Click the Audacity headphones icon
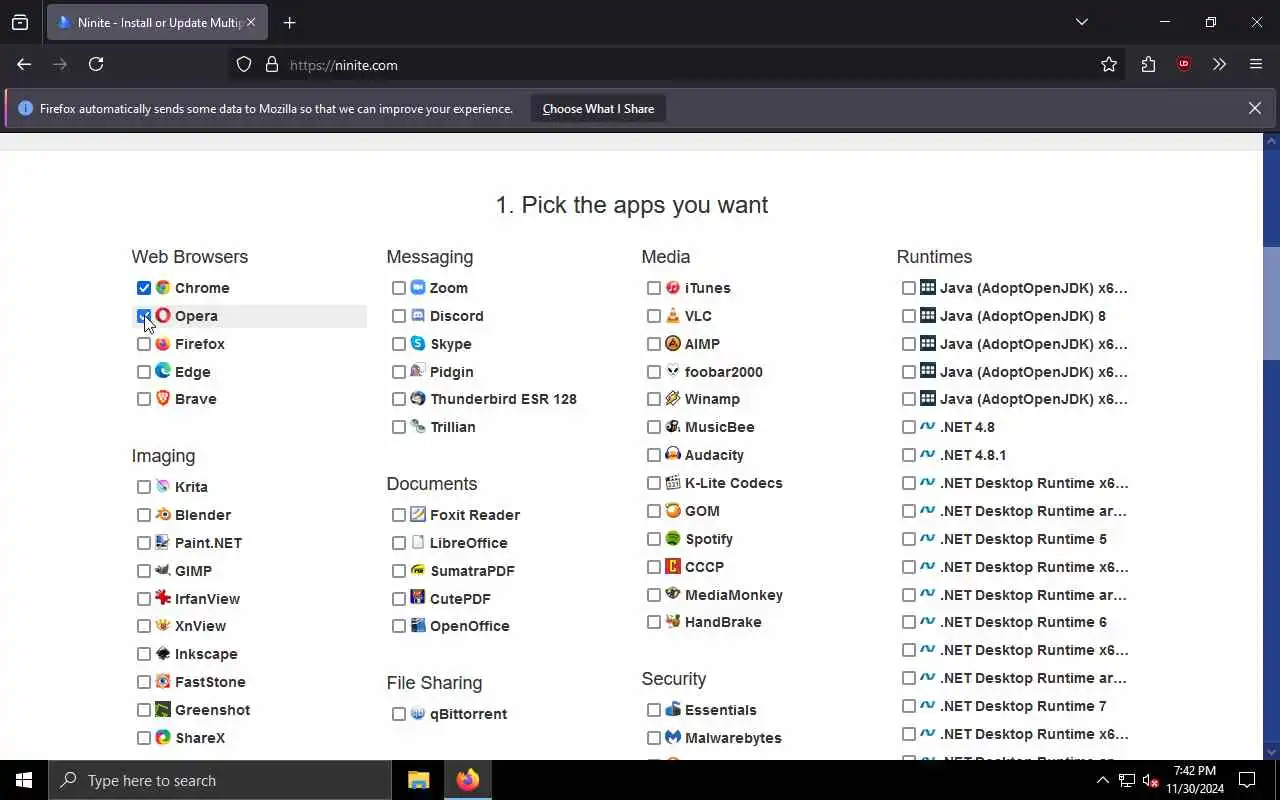Viewport: 1280px width, 800px height. (x=673, y=455)
